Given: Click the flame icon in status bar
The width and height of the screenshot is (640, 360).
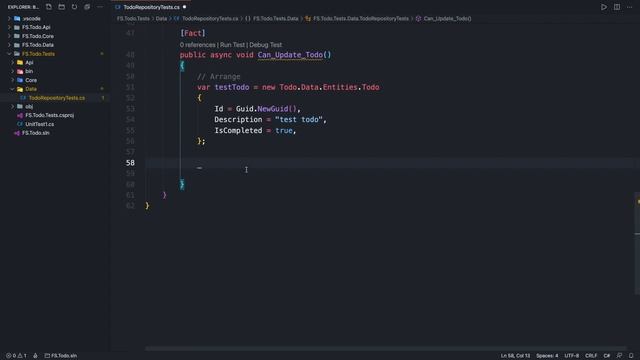Looking at the screenshot, I should click(x=36, y=356).
